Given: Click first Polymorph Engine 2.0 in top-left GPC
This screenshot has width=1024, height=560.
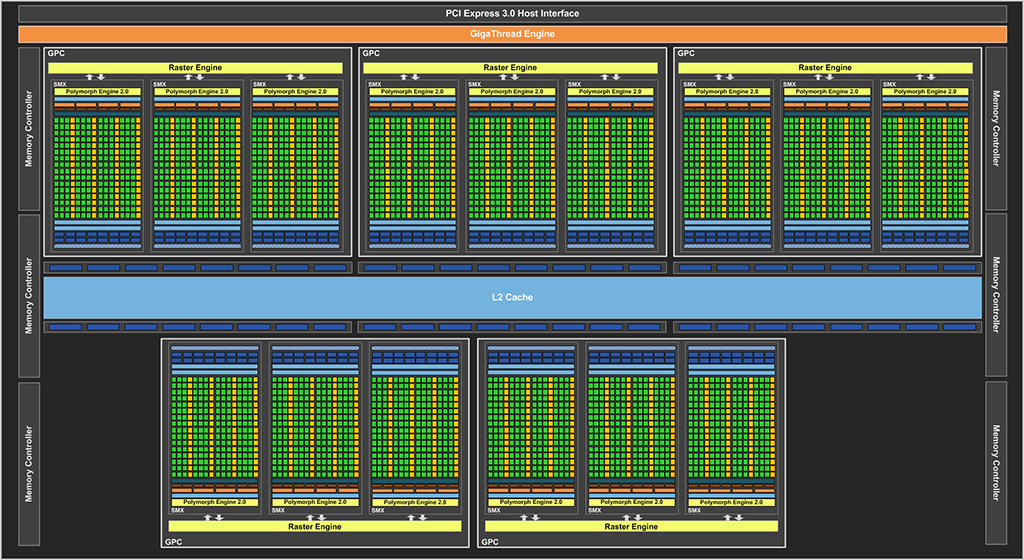Looking at the screenshot, I should tap(96, 91).
